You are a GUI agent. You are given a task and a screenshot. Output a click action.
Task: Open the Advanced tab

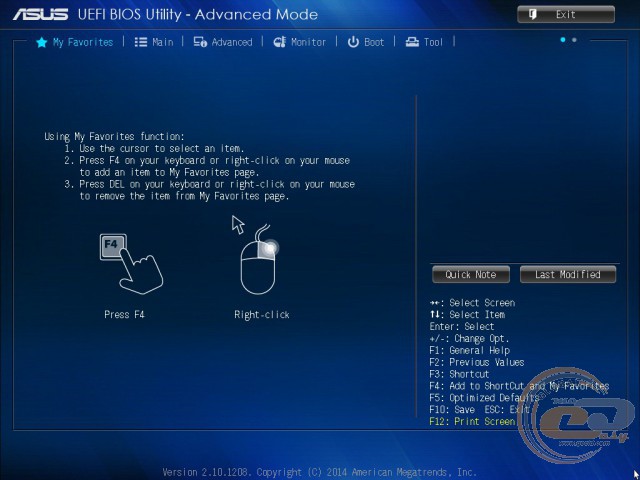[223, 42]
